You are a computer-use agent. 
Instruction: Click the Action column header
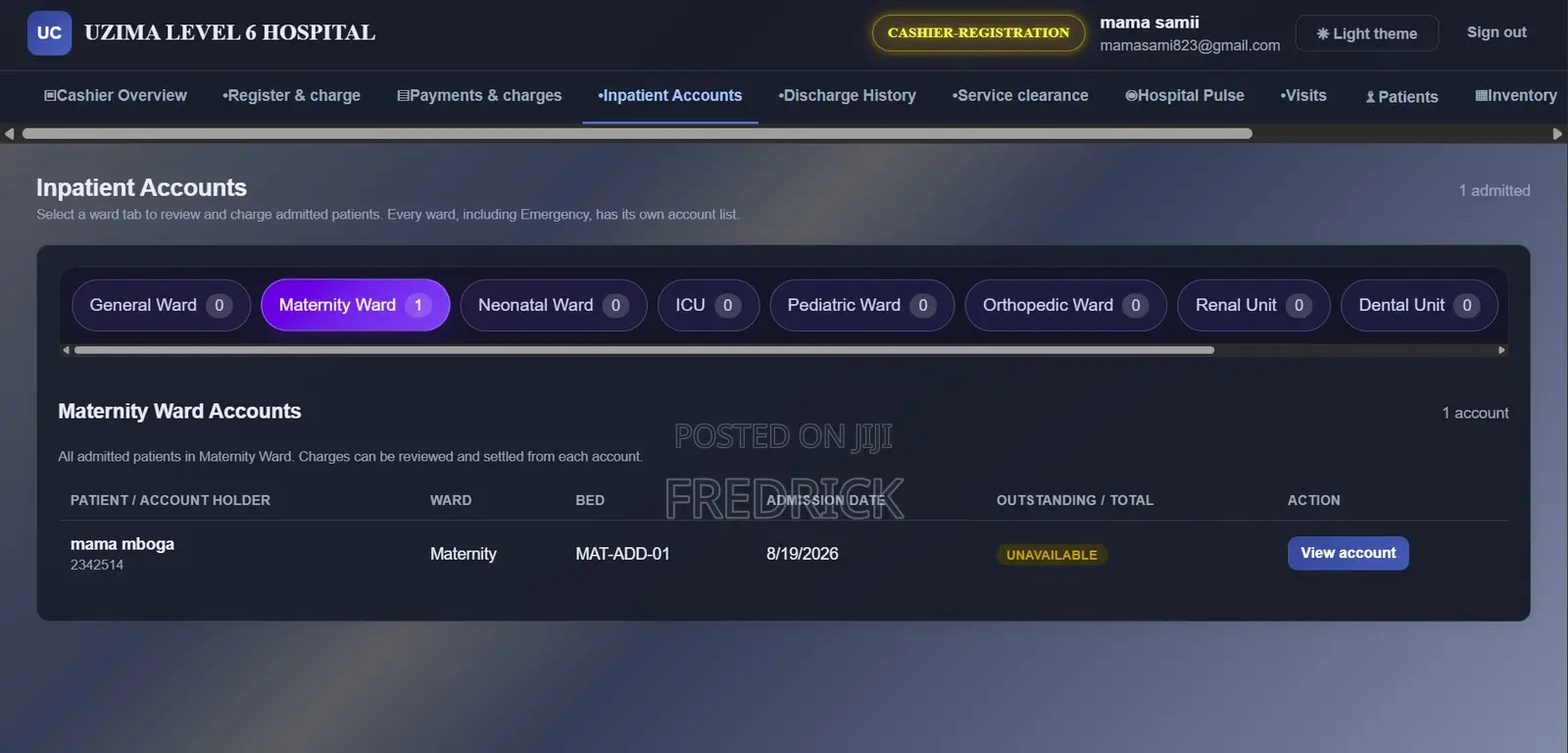click(1314, 500)
